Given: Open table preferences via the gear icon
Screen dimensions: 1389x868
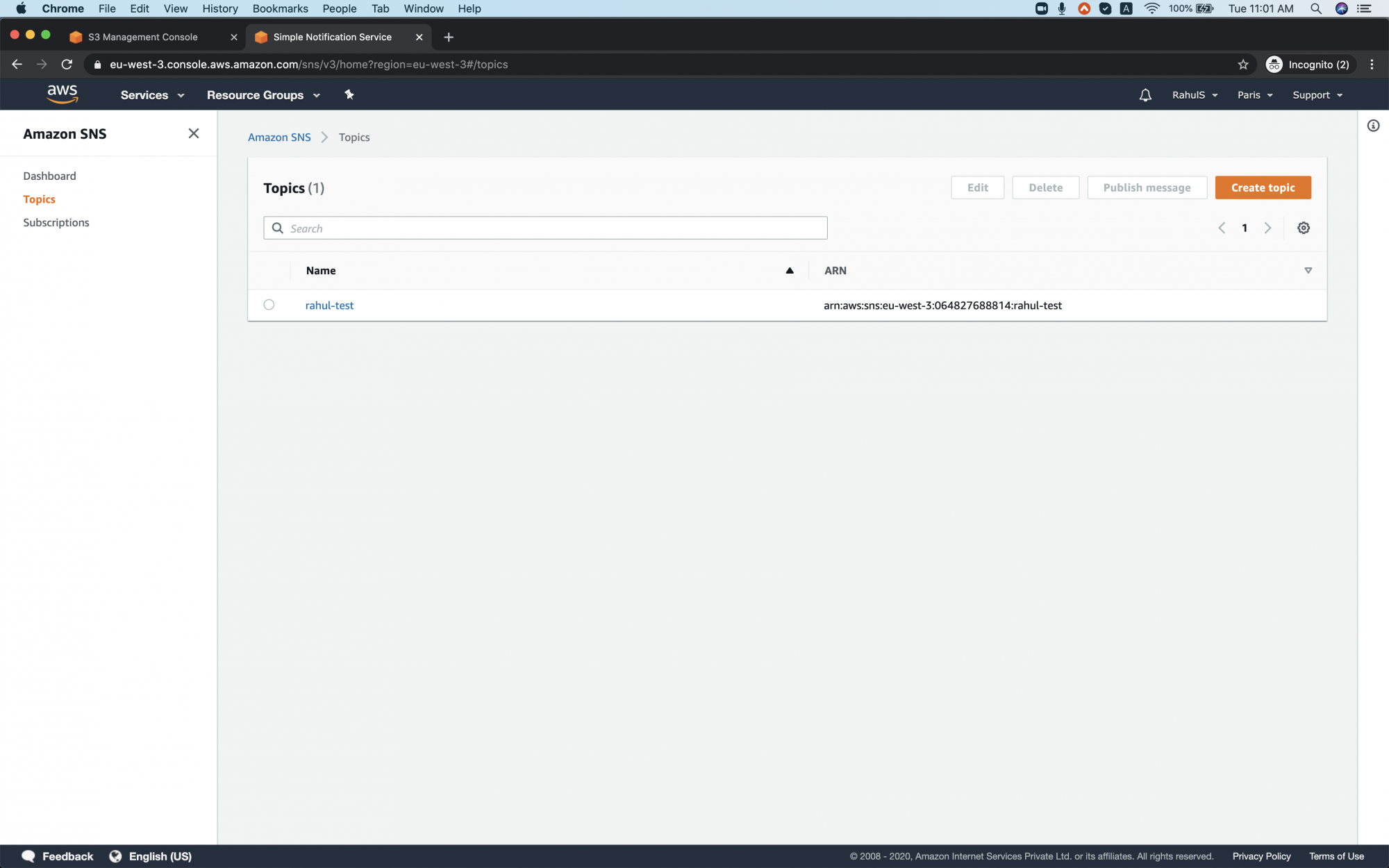Looking at the screenshot, I should (x=1304, y=228).
